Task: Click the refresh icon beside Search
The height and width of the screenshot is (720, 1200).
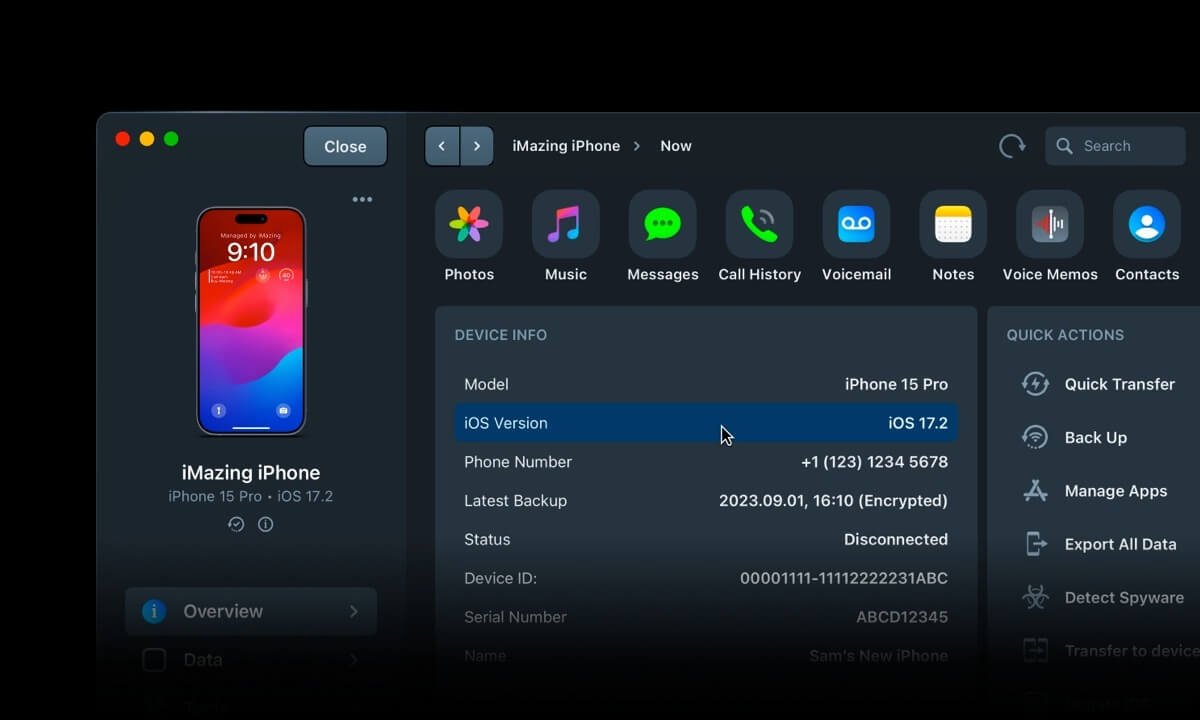Action: pos(1012,146)
